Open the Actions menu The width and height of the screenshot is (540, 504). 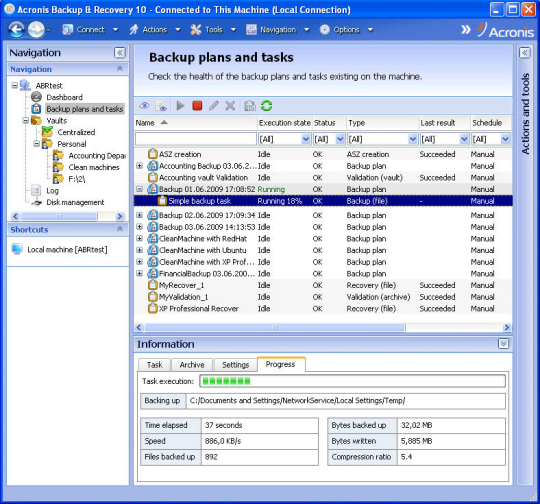pos(155,30)
